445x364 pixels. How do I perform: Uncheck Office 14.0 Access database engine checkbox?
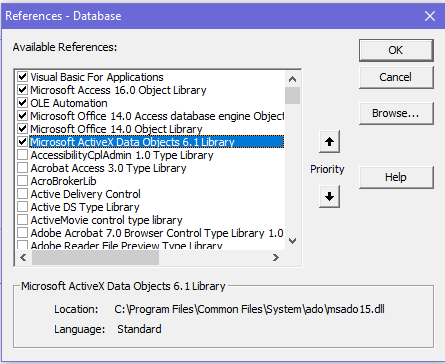pos(22,116)
